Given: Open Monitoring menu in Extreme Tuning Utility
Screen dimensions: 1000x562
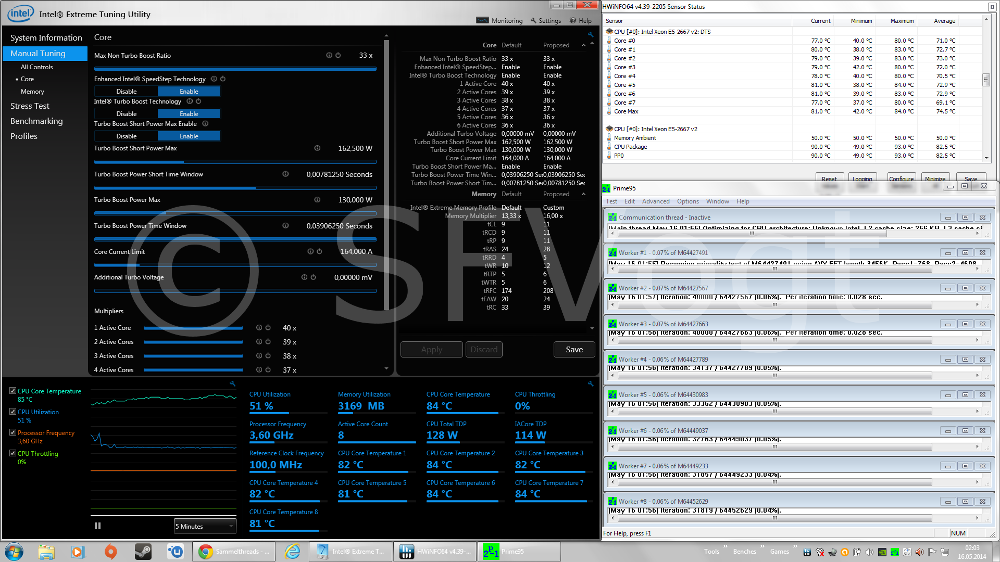Looking at the screenshot, I should (500, 20).
